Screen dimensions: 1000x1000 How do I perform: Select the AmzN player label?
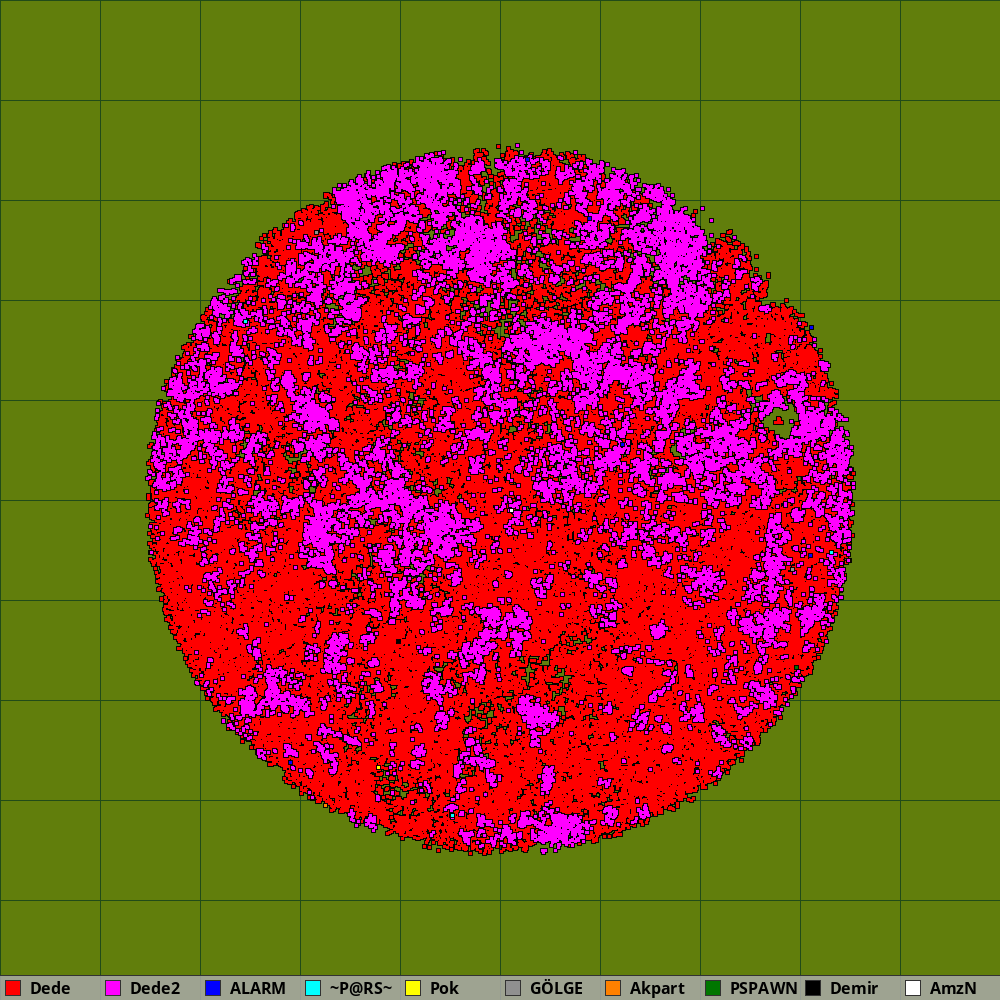point(953,989)
